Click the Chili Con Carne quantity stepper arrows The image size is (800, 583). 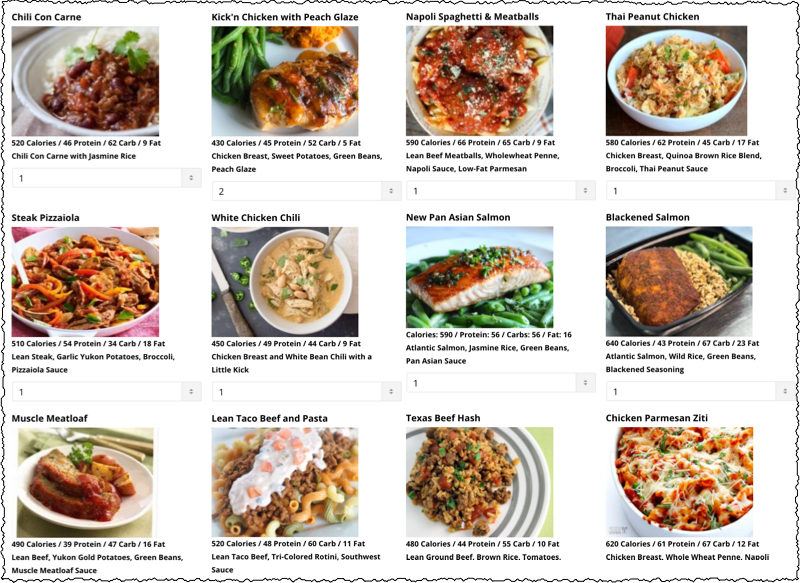191,178
